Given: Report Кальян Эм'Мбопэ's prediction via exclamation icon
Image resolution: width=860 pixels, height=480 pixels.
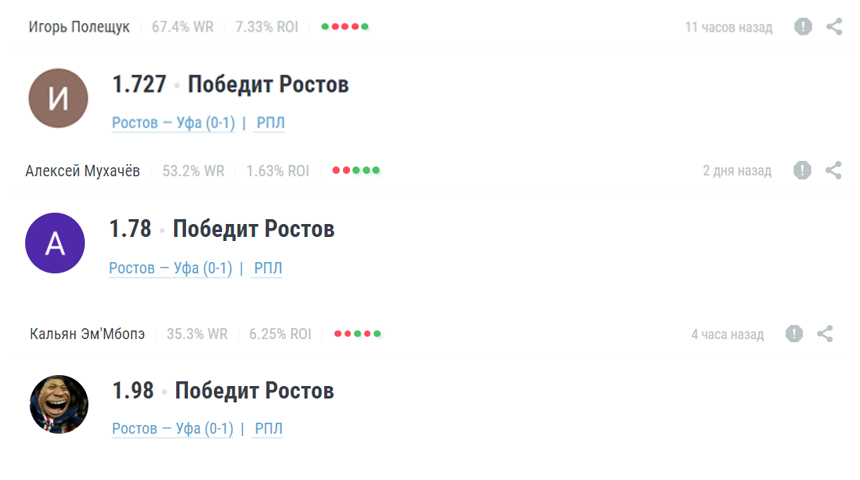Looking at the screenshot, I should (794, 334).
